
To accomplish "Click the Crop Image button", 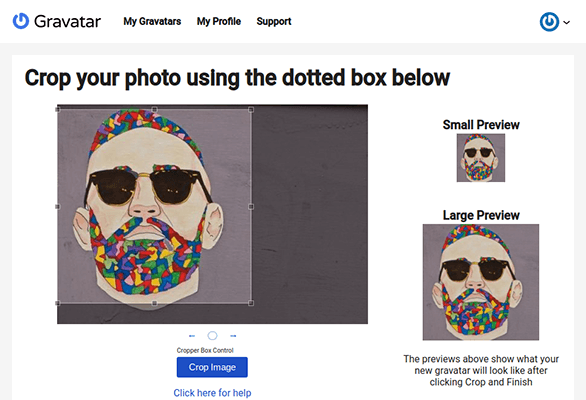I will point(212,367).
